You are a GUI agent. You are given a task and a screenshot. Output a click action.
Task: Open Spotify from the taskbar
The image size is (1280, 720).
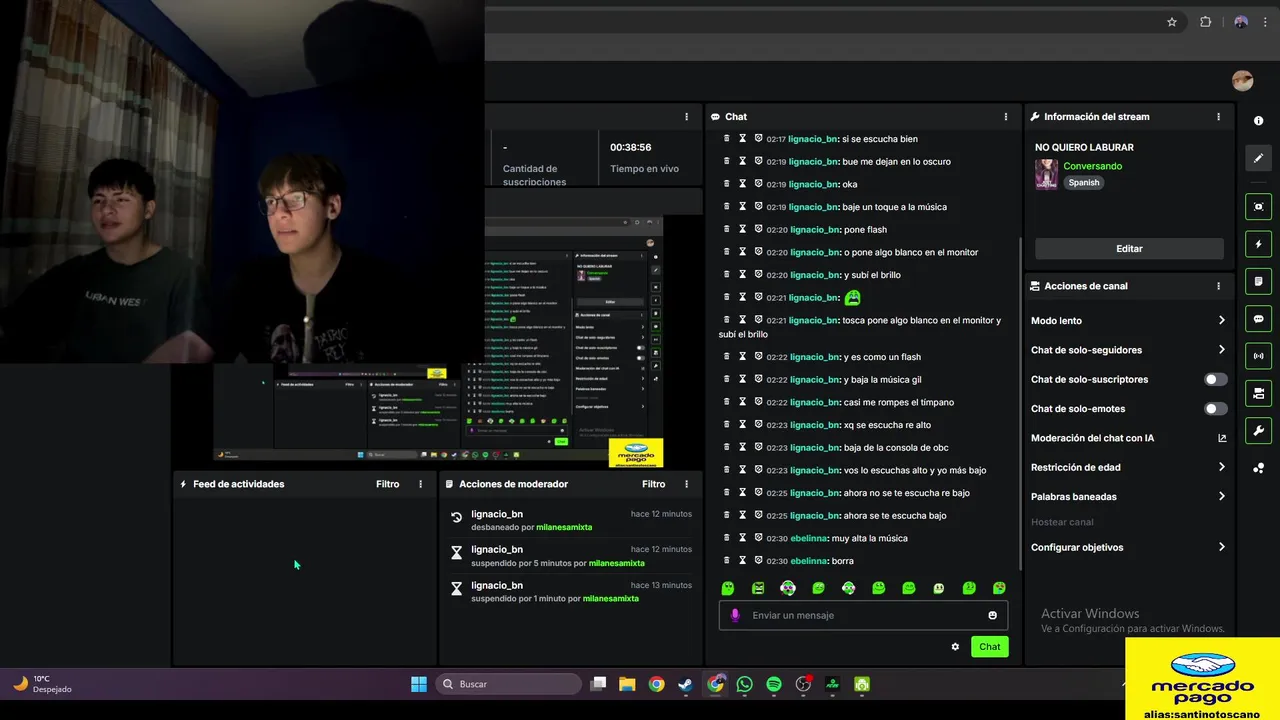click(774, 684)
